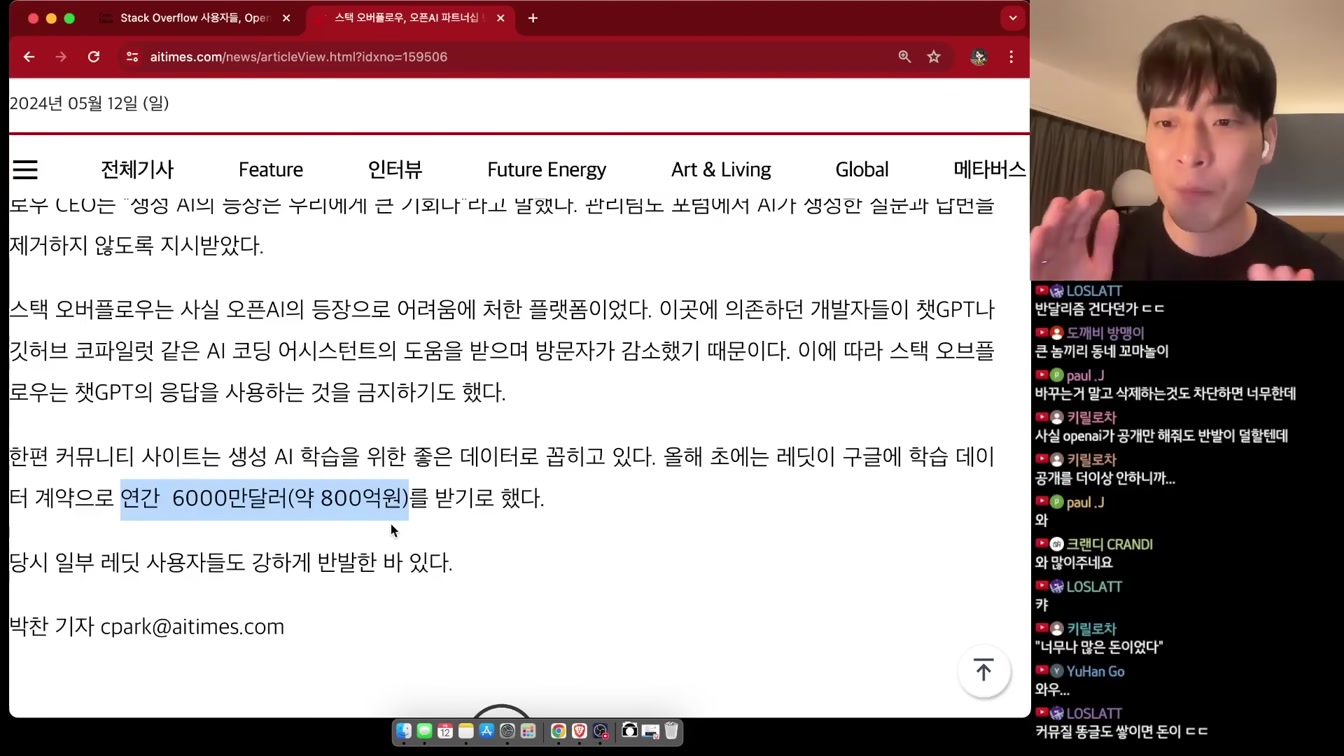Go to the Feature menu section

pos(271,169)
